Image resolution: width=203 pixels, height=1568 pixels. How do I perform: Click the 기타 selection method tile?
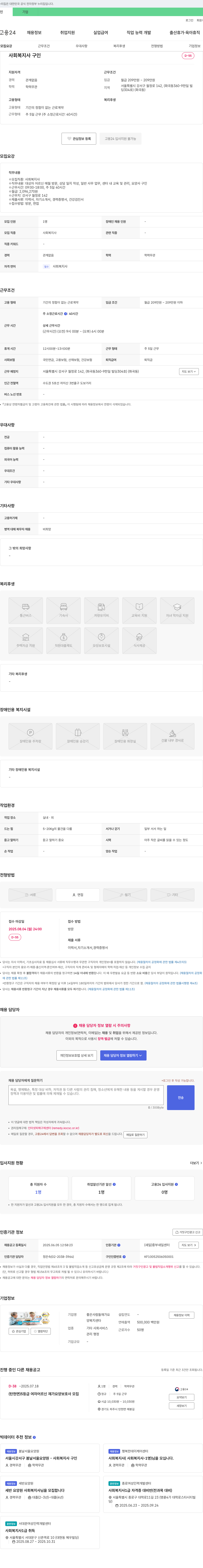tap(173, 895)
